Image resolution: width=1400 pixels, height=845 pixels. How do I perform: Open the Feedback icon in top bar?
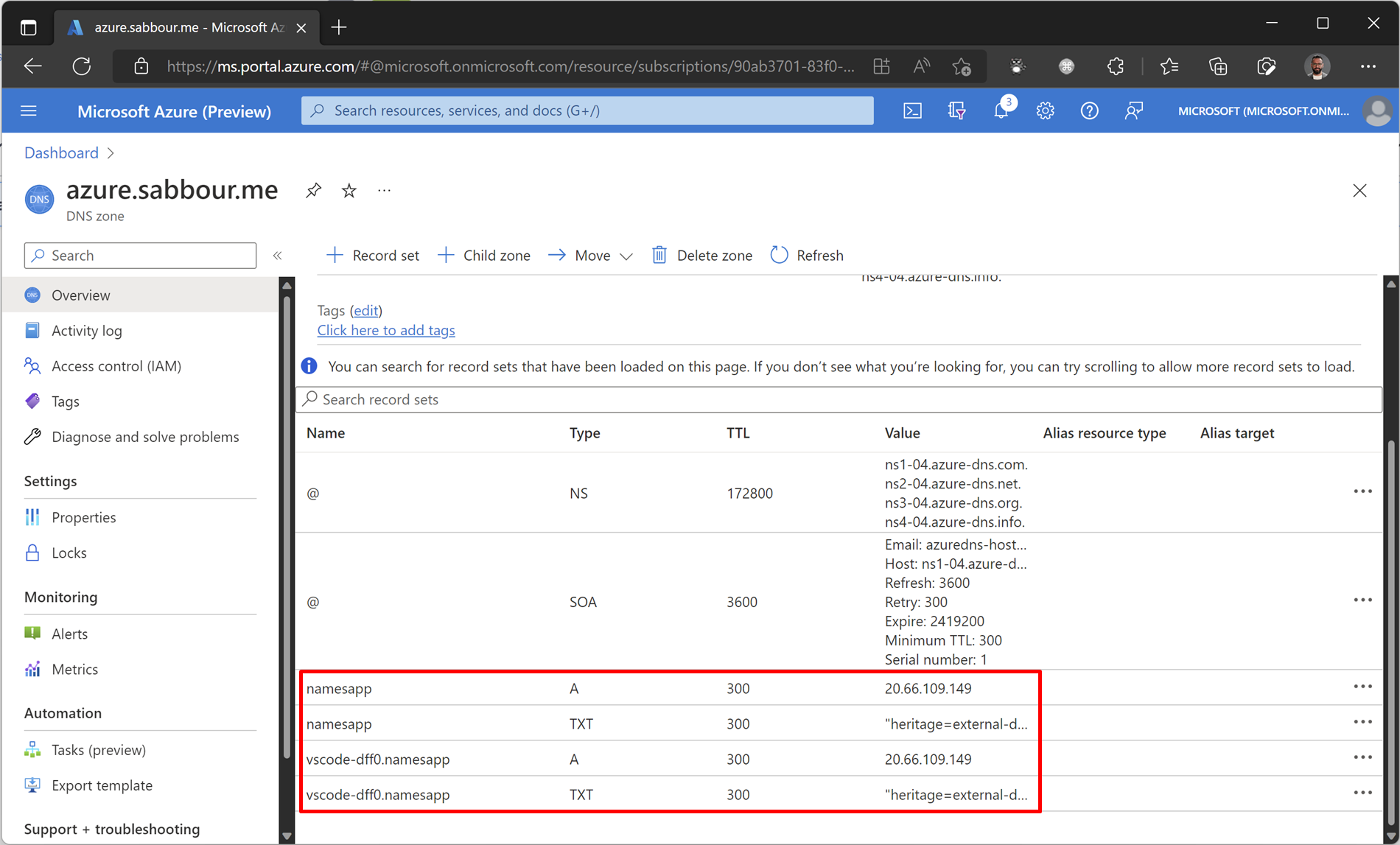(1133, 111)
